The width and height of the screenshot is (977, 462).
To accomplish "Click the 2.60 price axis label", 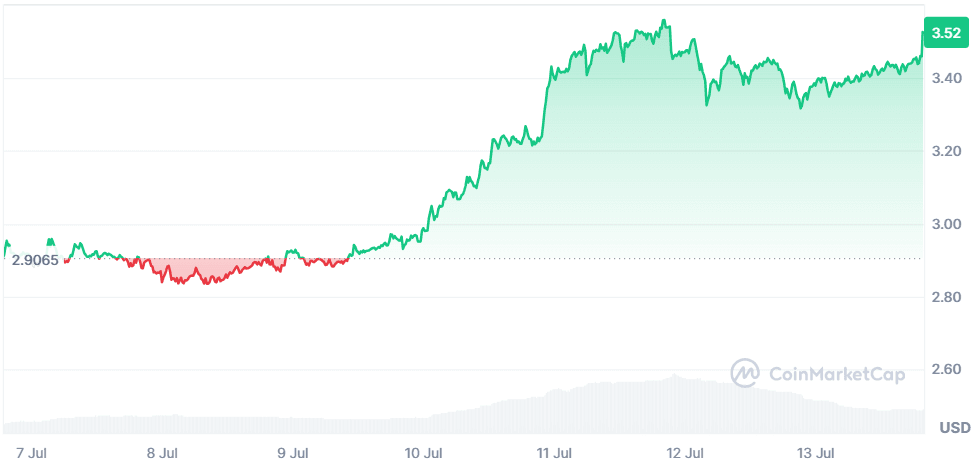I will (947, 370).
